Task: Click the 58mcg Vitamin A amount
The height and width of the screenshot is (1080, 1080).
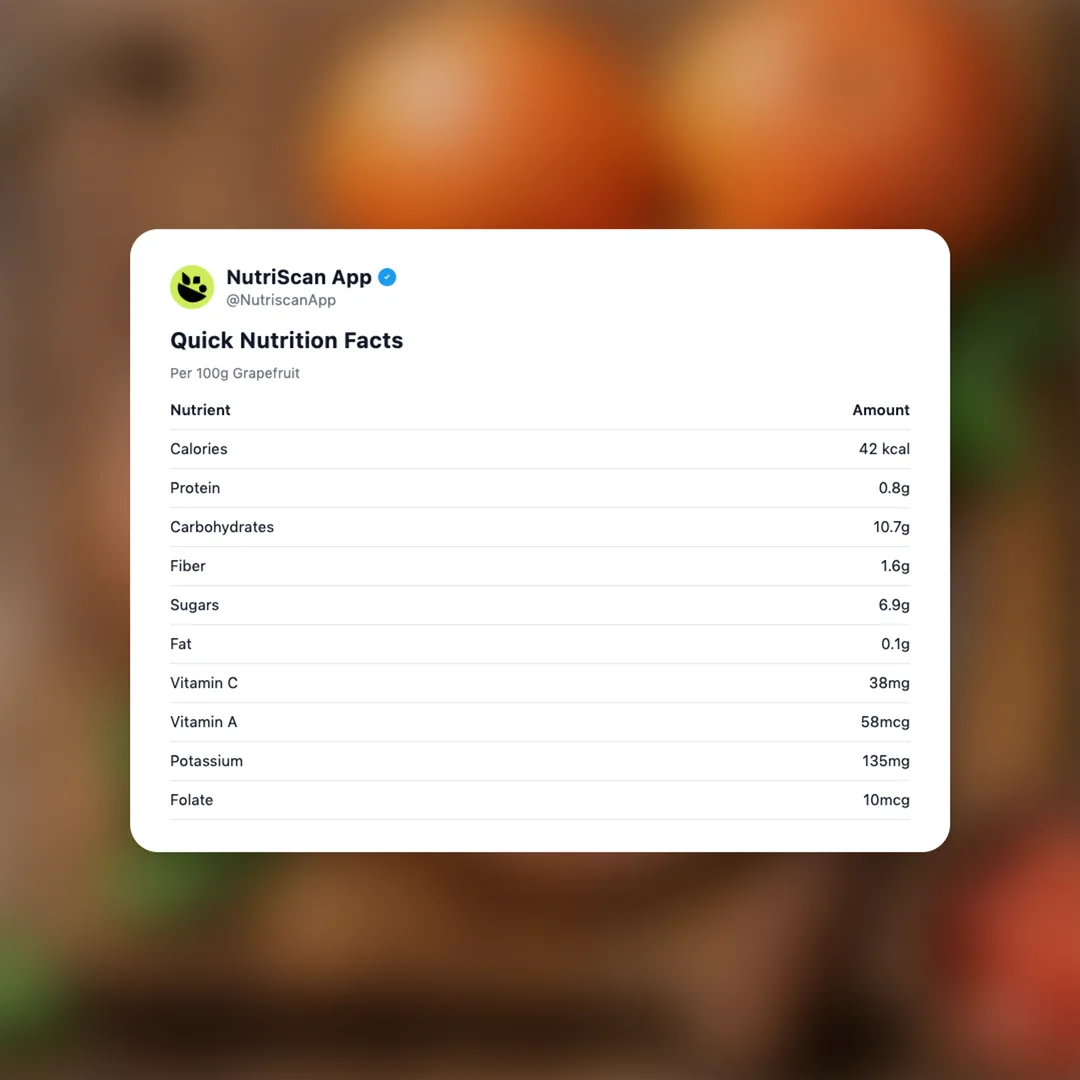Action: [x=885, y=722]
